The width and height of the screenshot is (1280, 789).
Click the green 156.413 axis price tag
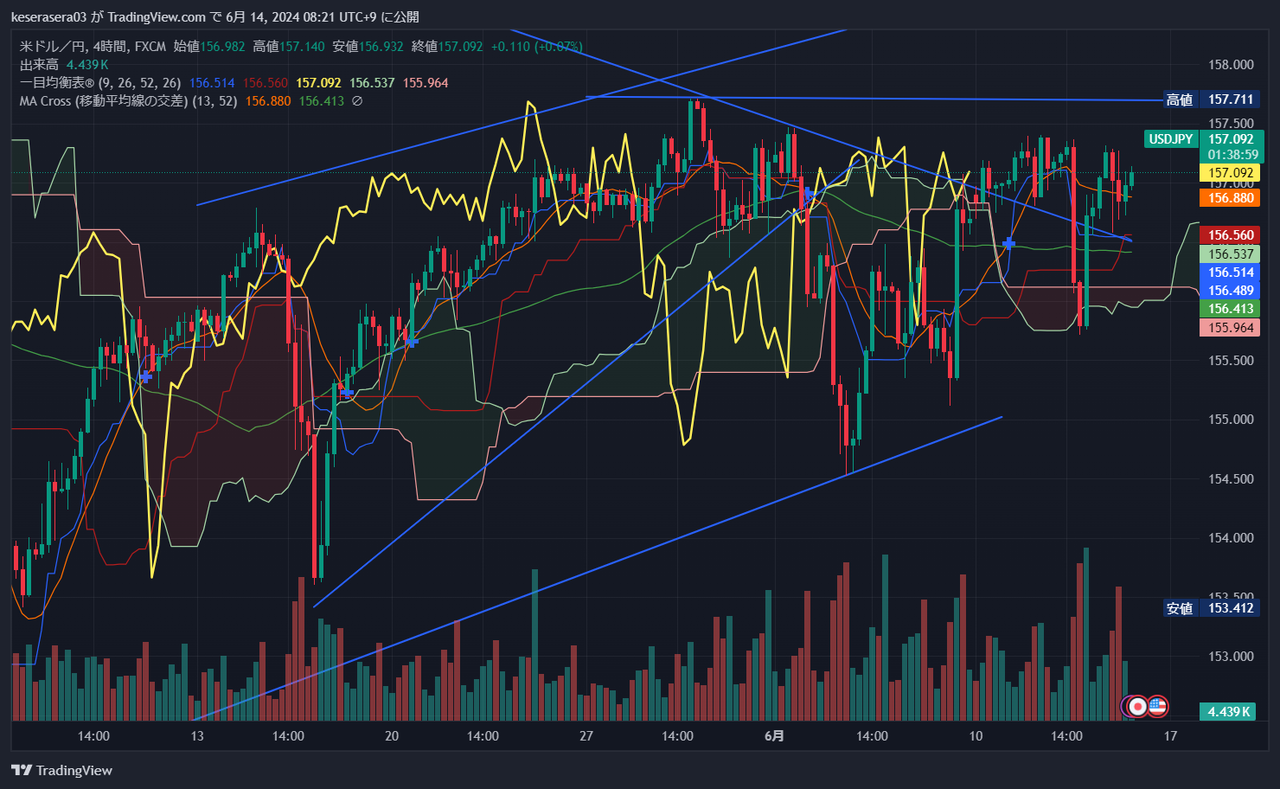(1231, 309)
